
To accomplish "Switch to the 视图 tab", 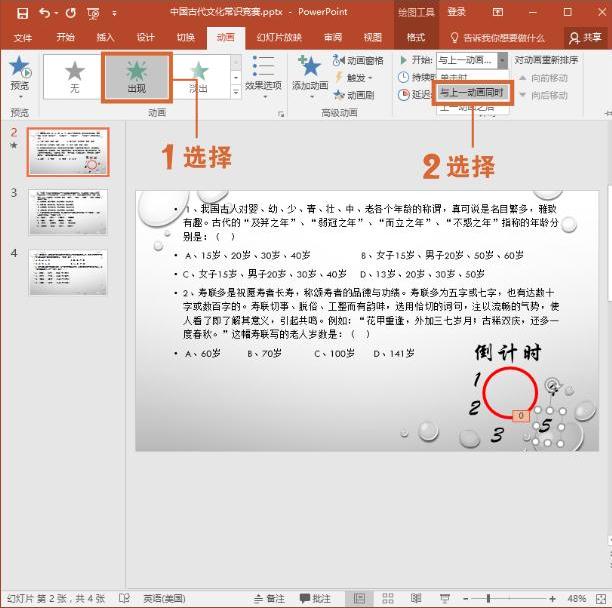I will [x=373, y=37].
